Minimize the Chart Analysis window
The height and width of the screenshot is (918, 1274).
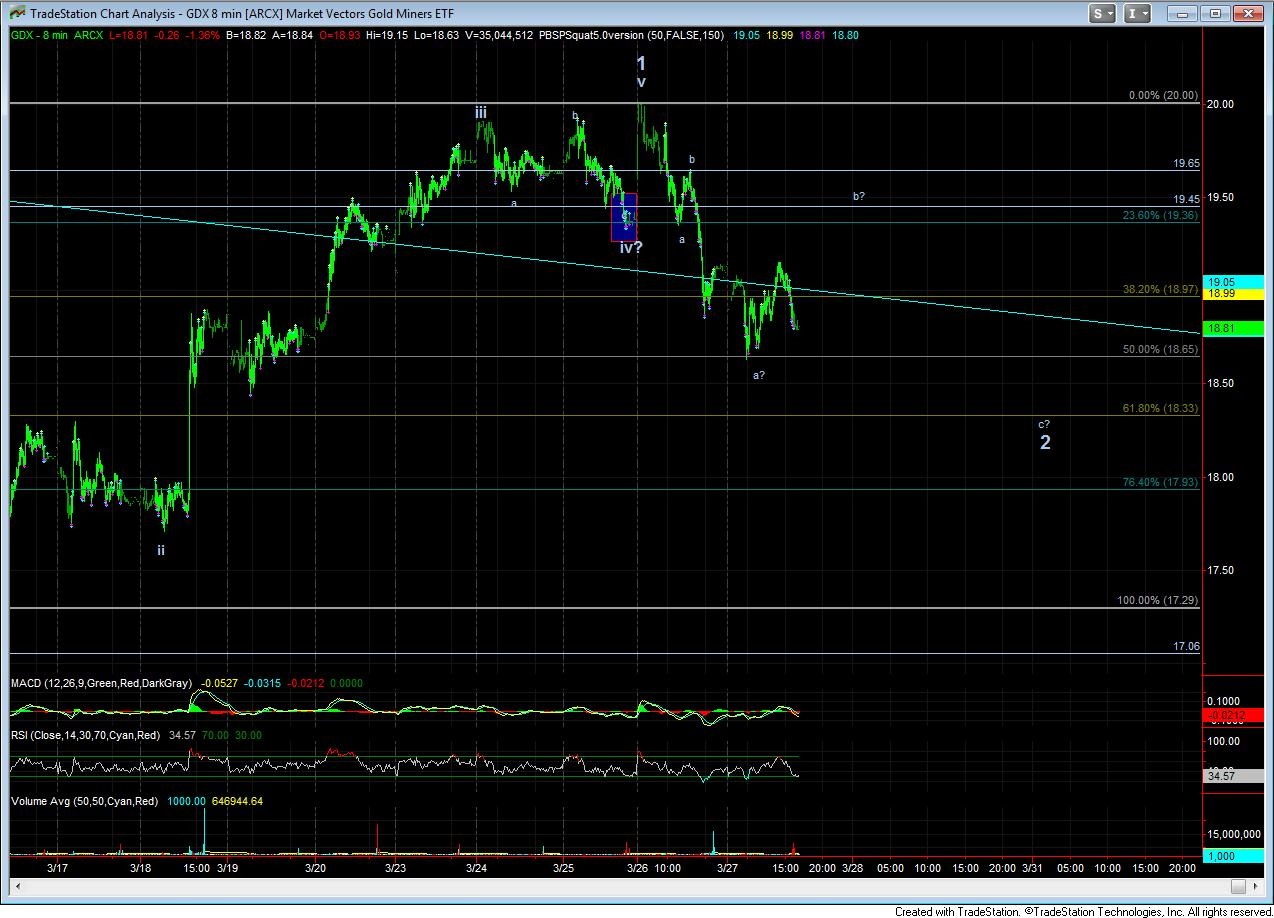click(1186, 14)
